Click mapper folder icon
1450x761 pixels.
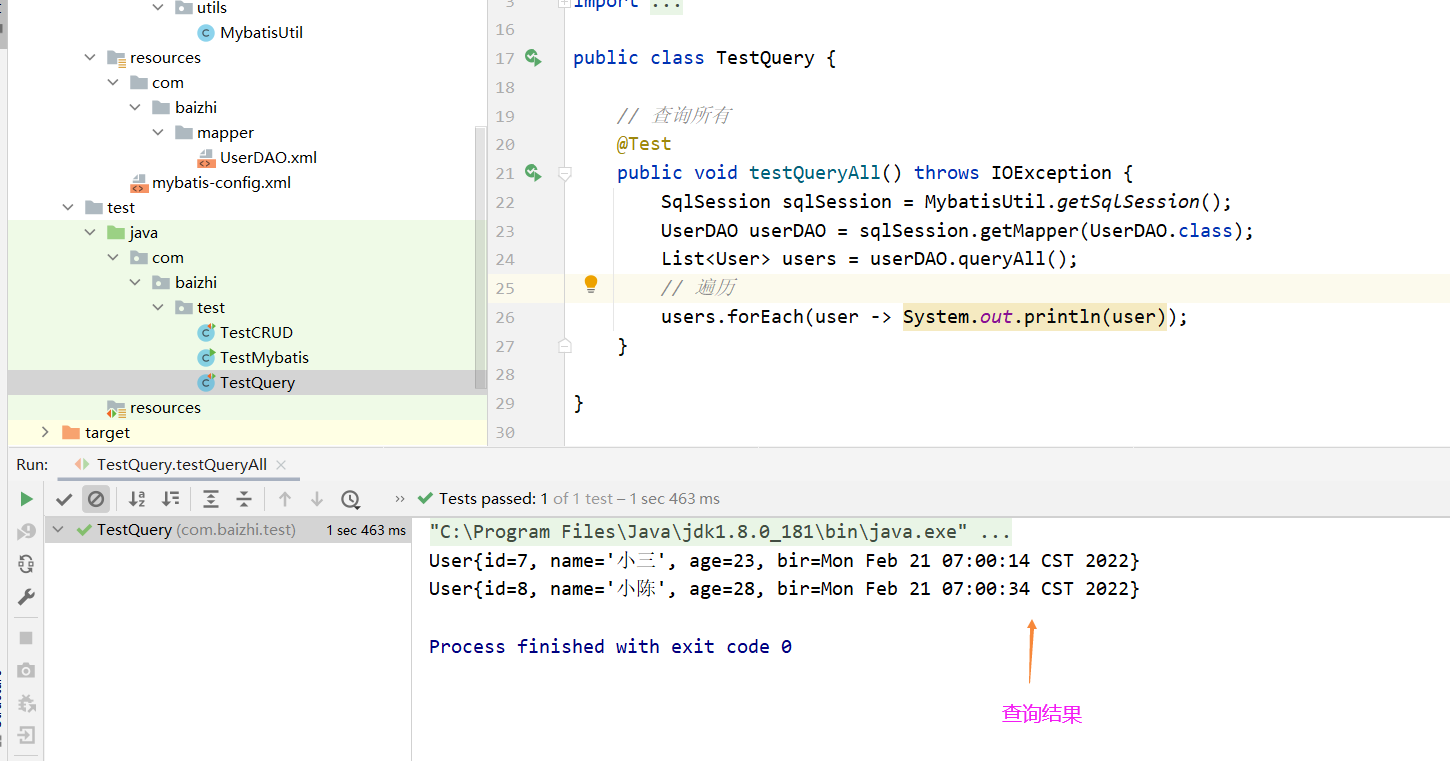(184, 133)
